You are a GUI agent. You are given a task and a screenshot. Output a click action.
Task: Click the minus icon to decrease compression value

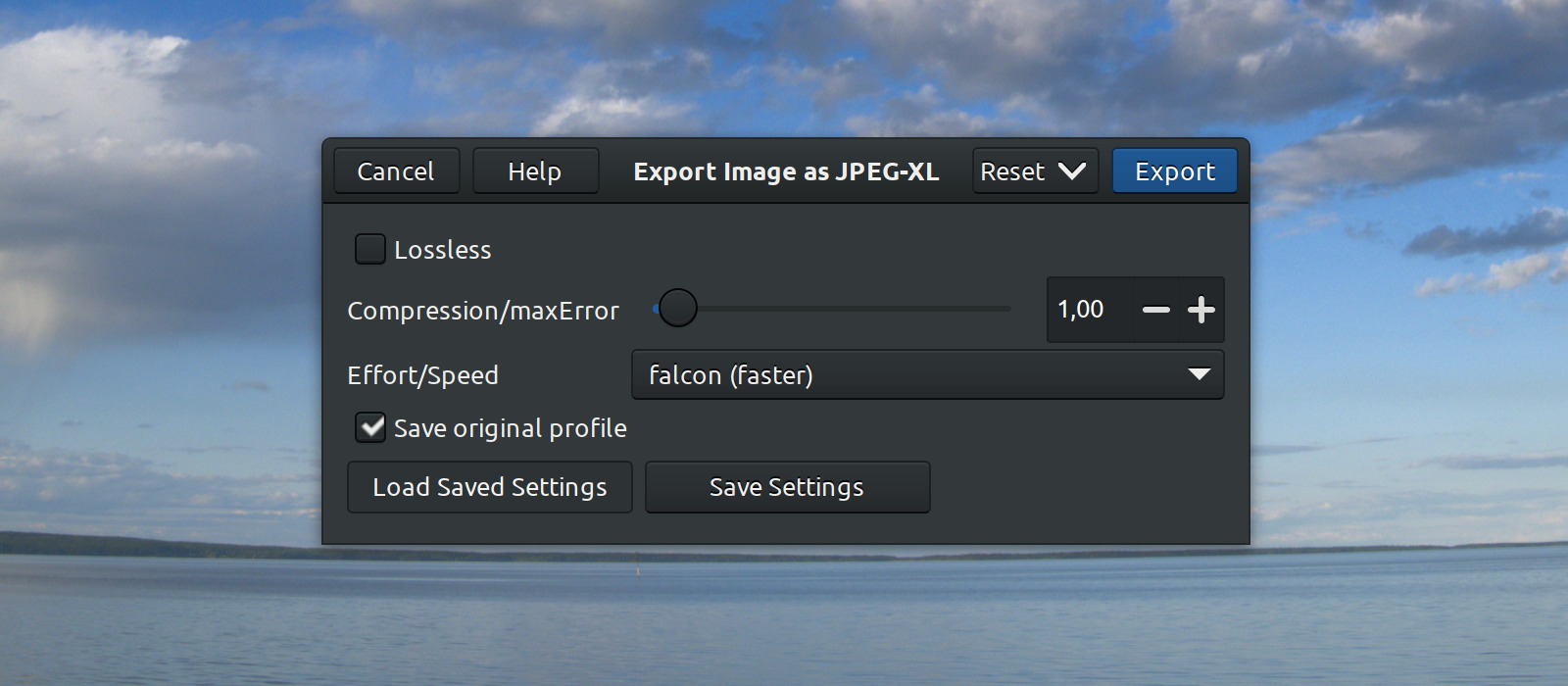tap(1157, 310)
